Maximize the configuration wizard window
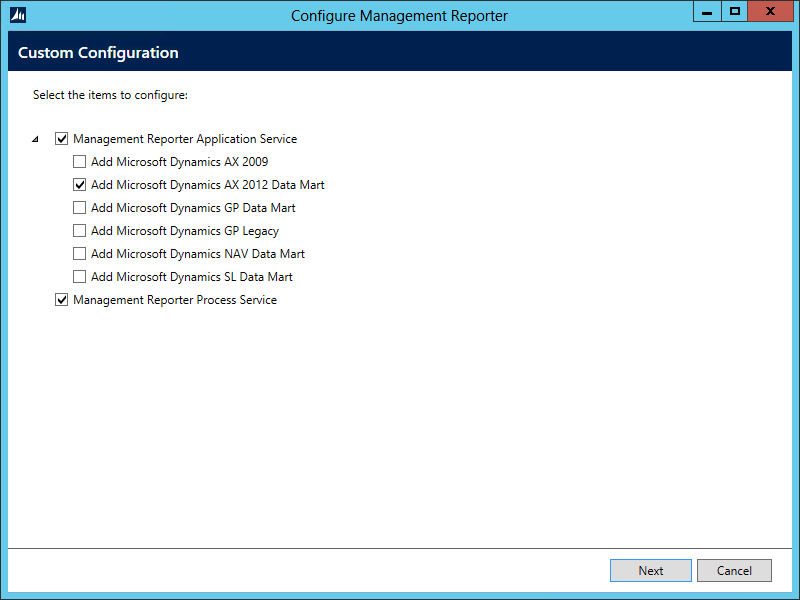 tap(736, 11)
